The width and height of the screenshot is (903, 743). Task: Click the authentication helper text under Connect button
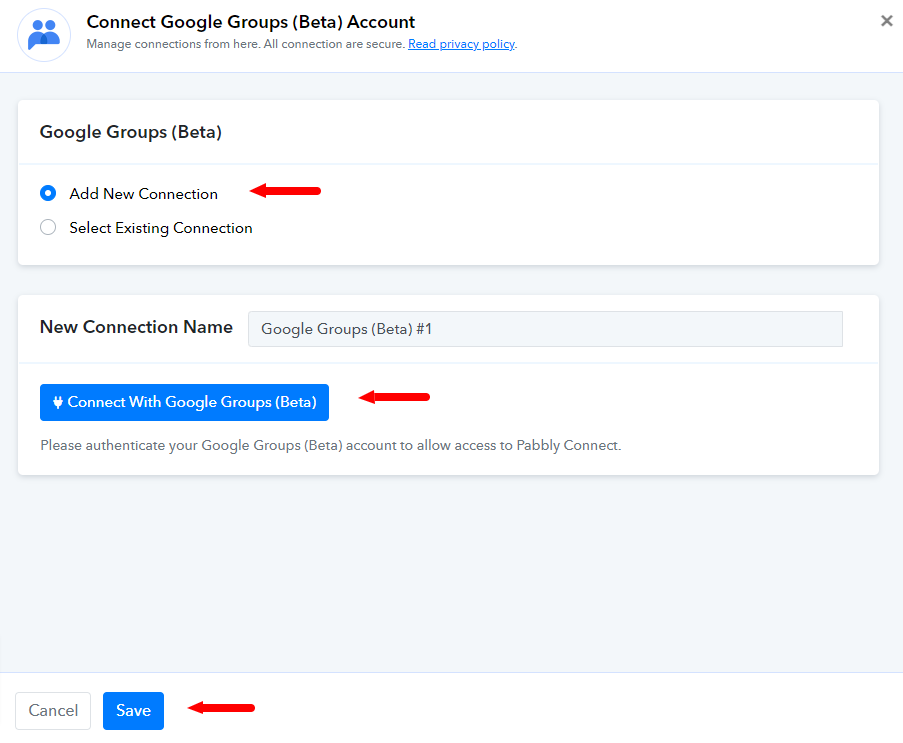point(331,445)
